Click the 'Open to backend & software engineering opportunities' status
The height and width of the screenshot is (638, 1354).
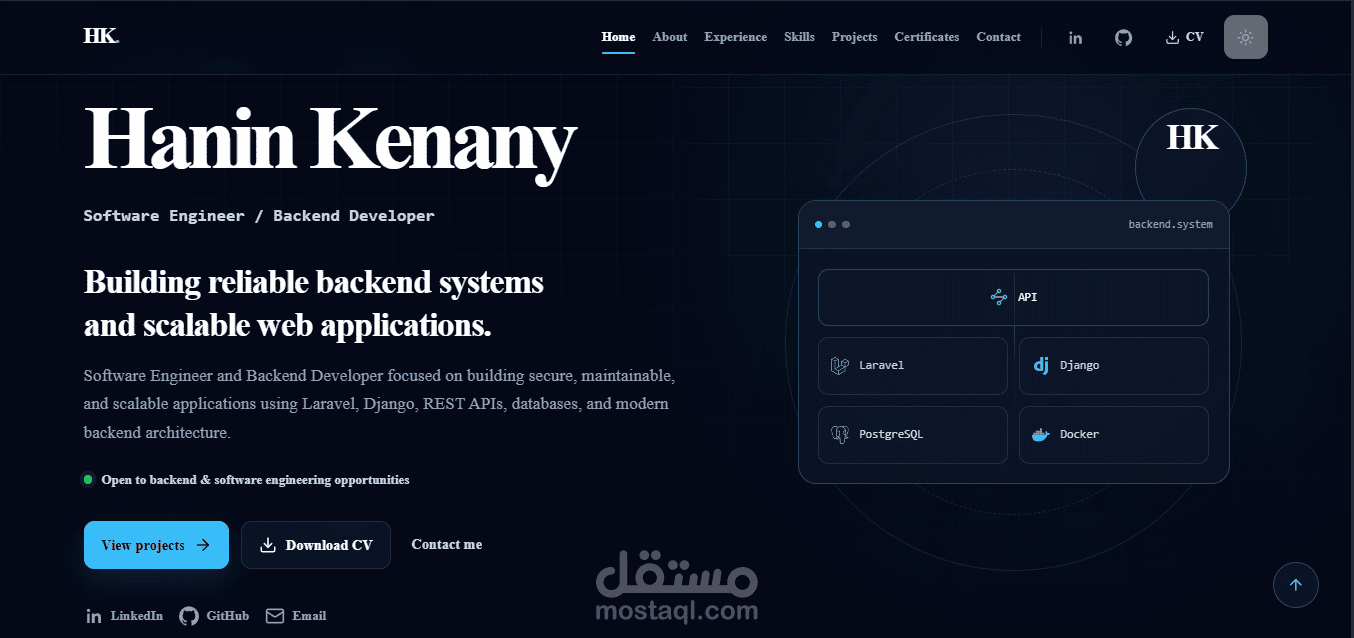click(x=246, y=480)
